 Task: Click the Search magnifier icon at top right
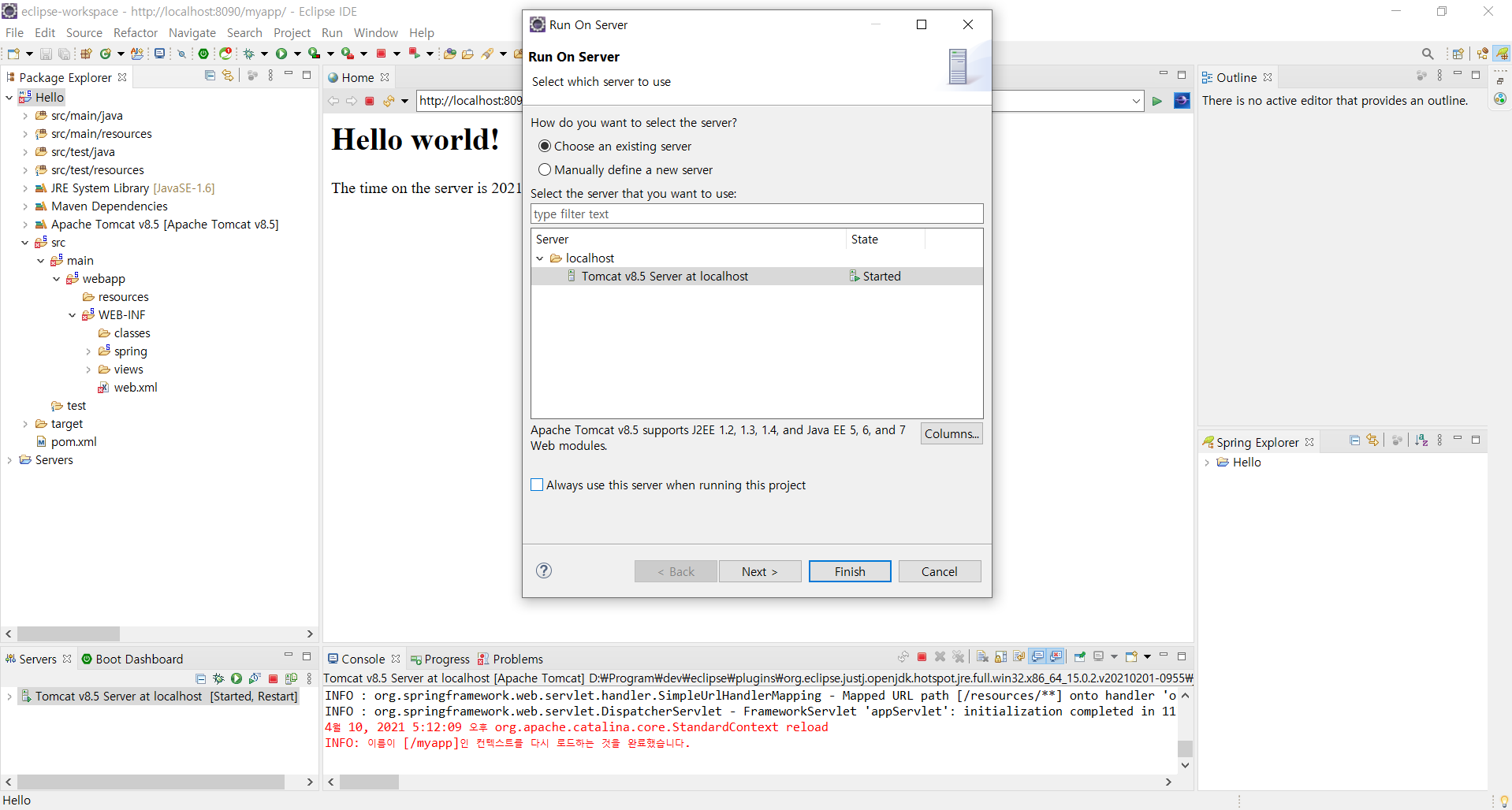tap(1428, 54)
